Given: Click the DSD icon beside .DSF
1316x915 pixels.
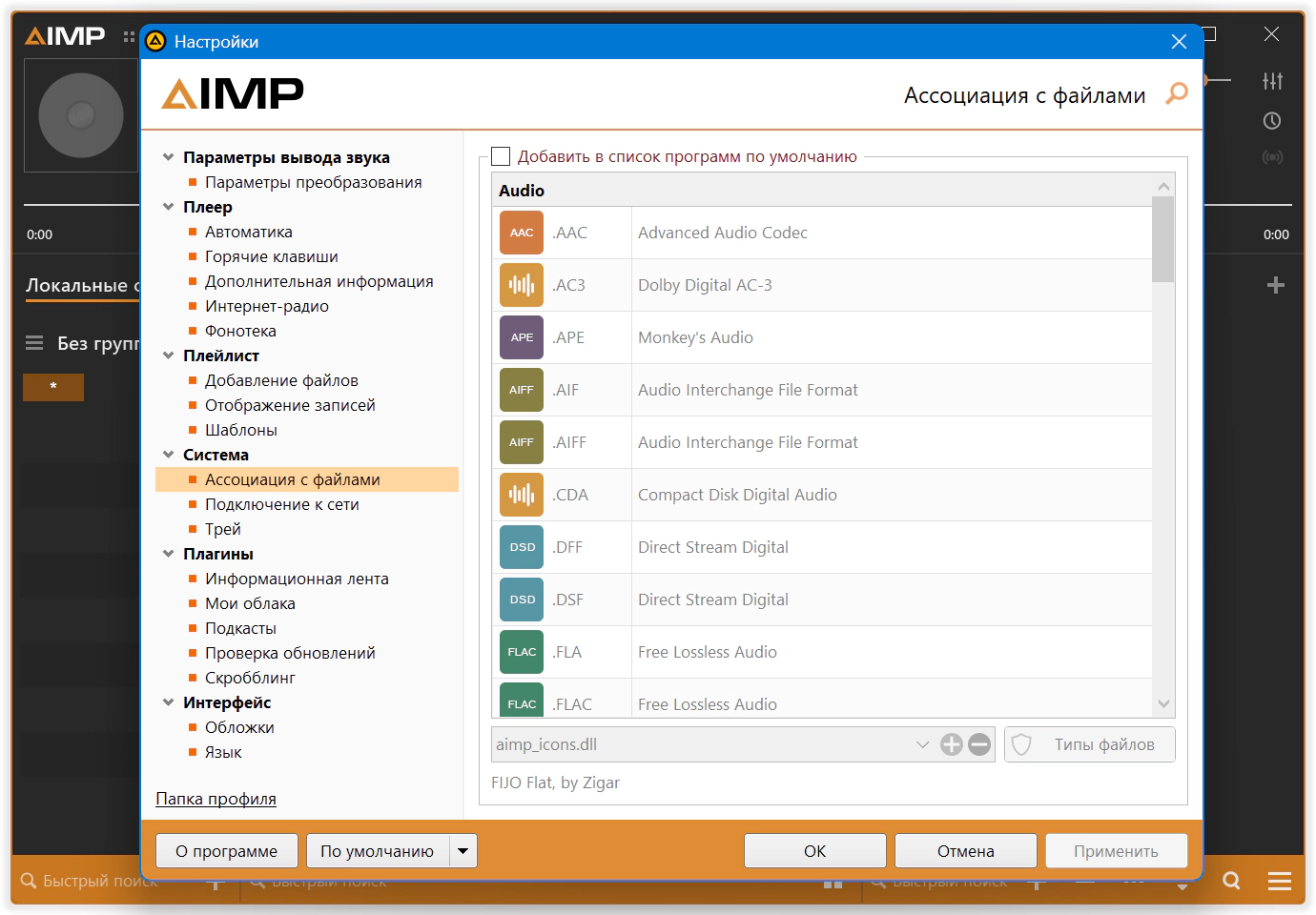Looking at the screenshot, I should (x=522, y=600).
